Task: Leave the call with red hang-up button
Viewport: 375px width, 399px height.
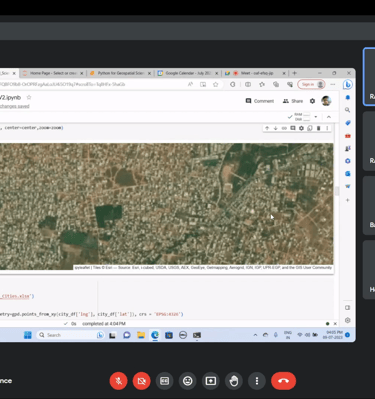Action: pos(283,381)
